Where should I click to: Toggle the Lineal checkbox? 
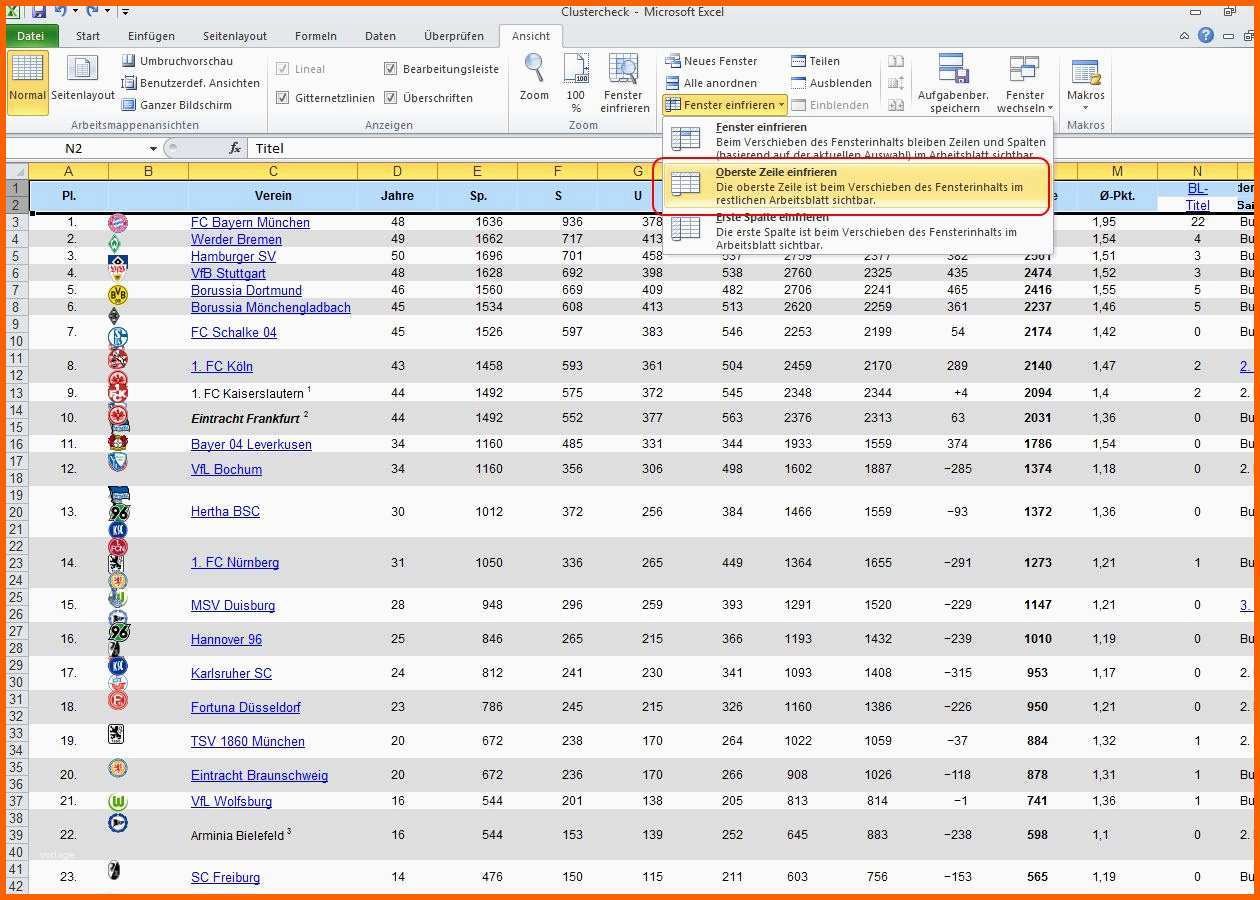click(283, 69)
